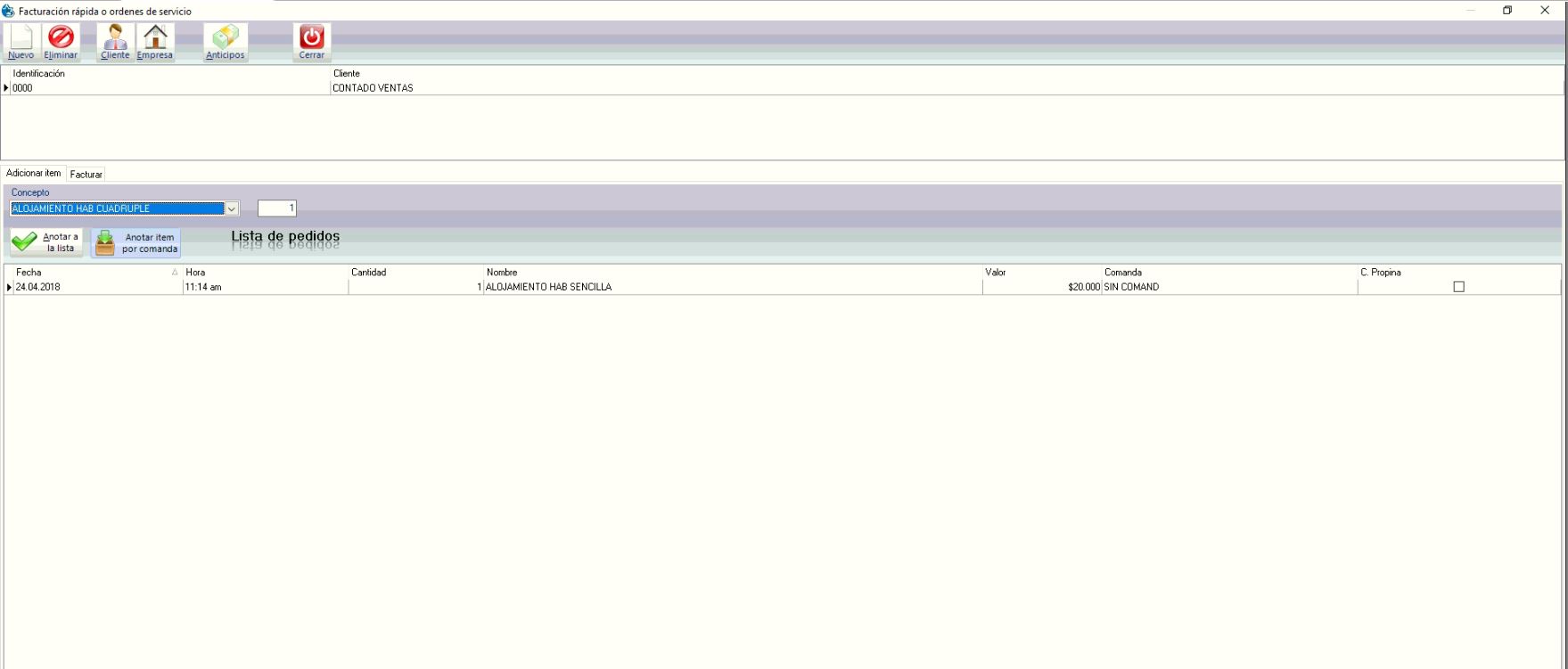Screen dimensions: 1568x669
Task: Click the Eliminar red prohibition icon
Action: click(x=61, y=42)
